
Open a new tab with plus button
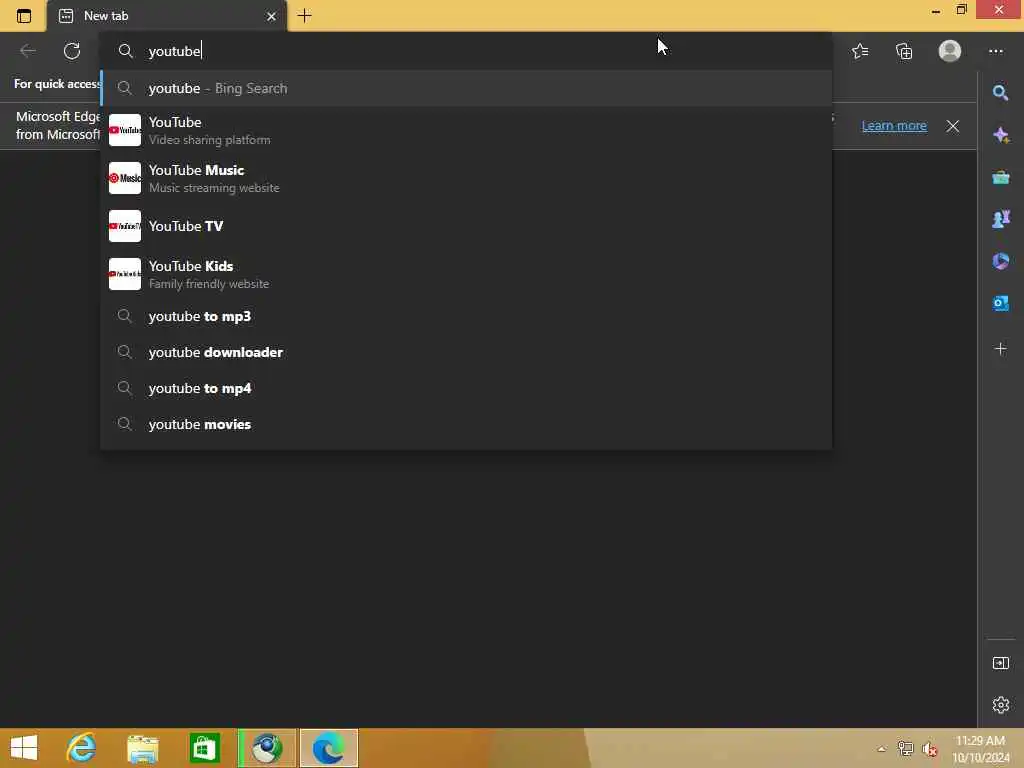304,16
